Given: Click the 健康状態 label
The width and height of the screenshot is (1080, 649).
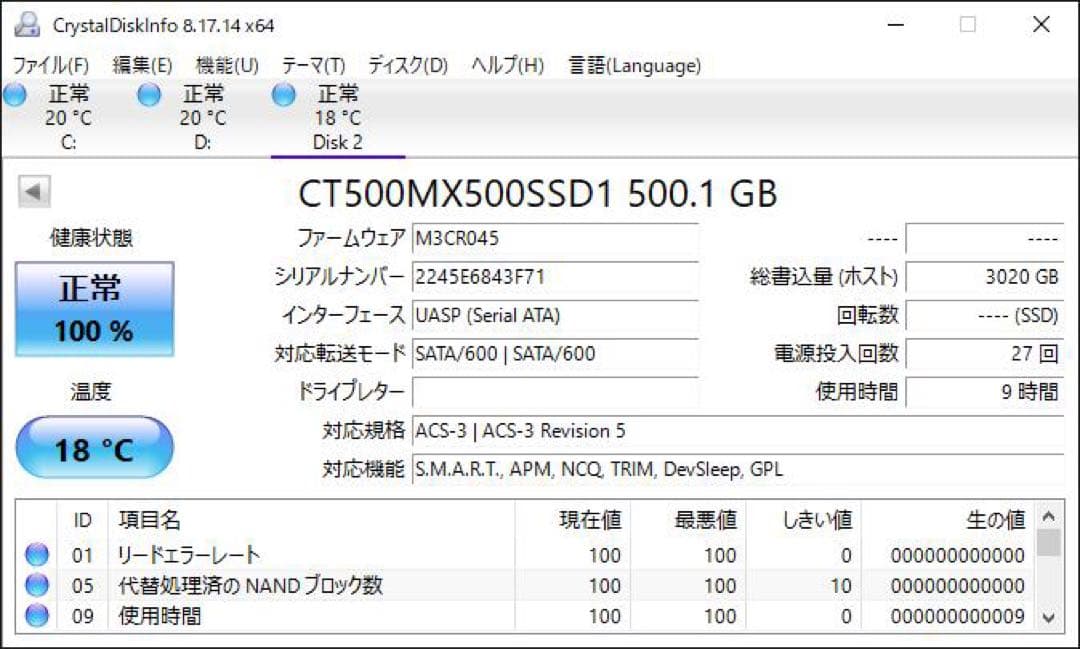Looking at the screenshot, I should 92,238.
